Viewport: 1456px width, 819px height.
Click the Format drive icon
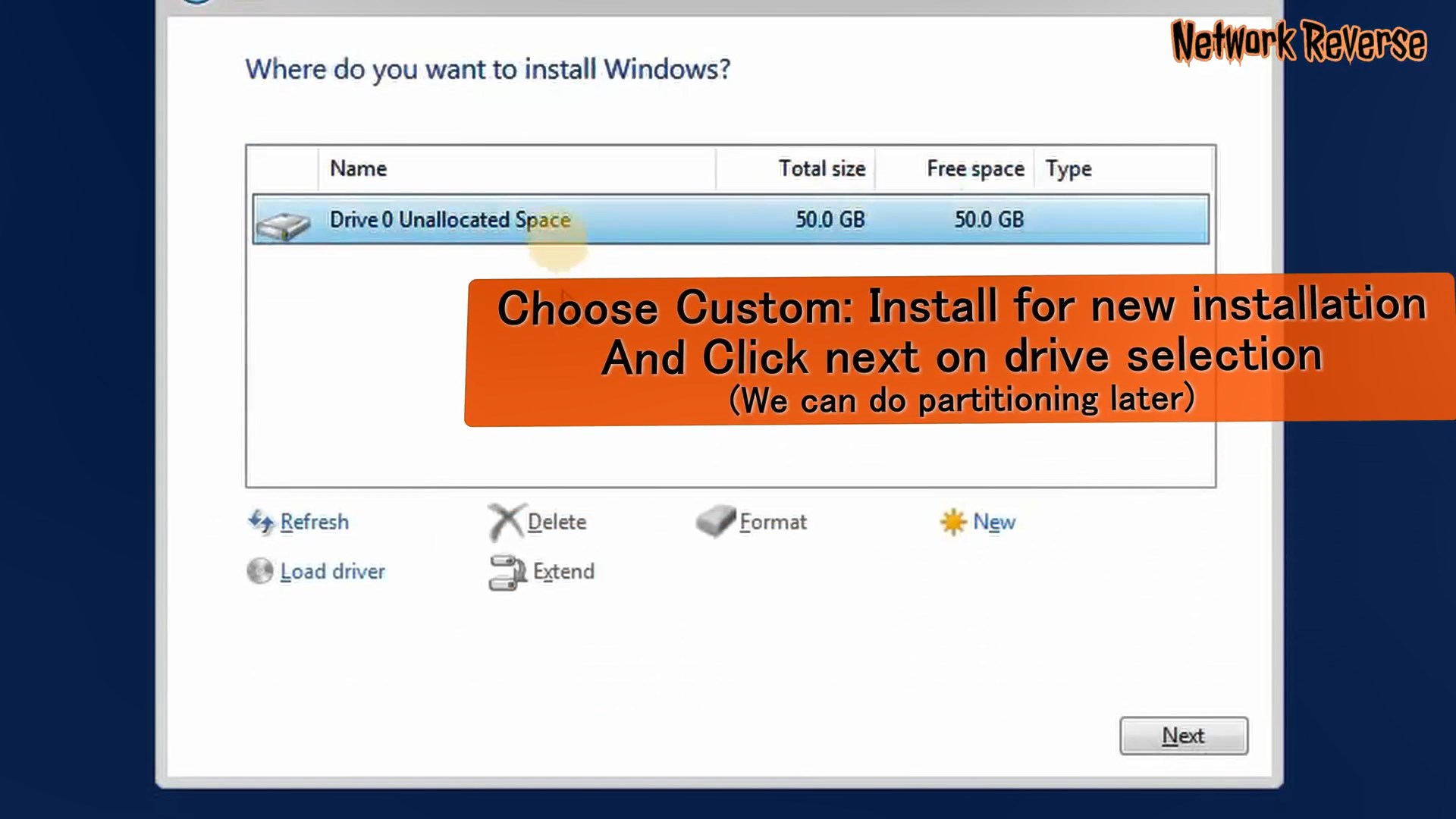[x=716, y=521]
